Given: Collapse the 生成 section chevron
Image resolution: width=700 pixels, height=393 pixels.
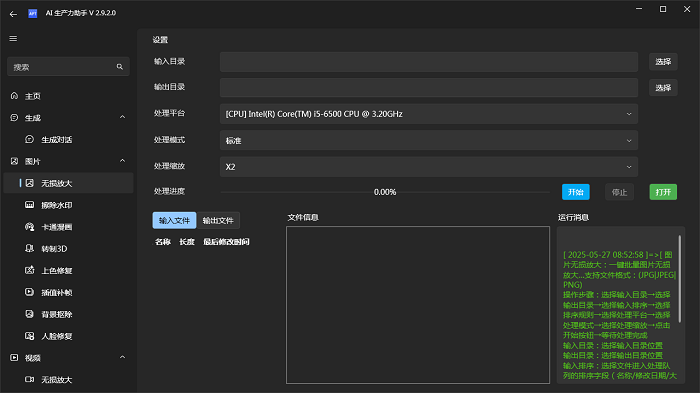Looking at the screenshot, I should (122, 117).
